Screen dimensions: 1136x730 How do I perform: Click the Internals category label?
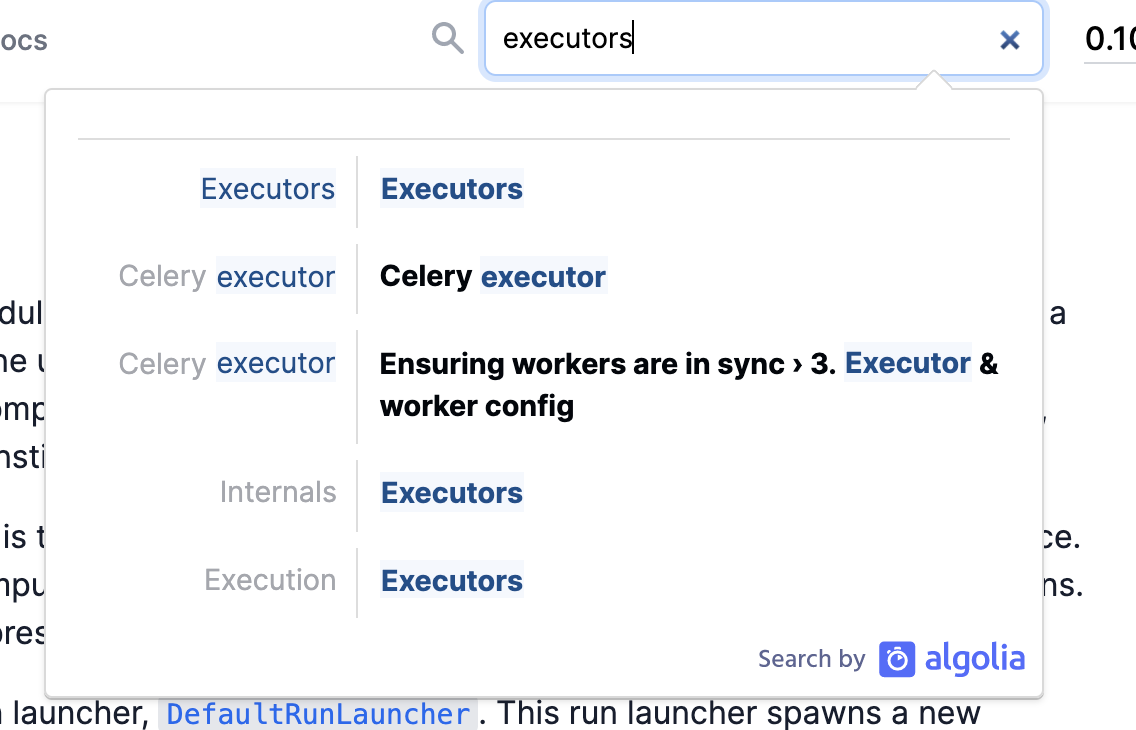[x=278, y=492]
